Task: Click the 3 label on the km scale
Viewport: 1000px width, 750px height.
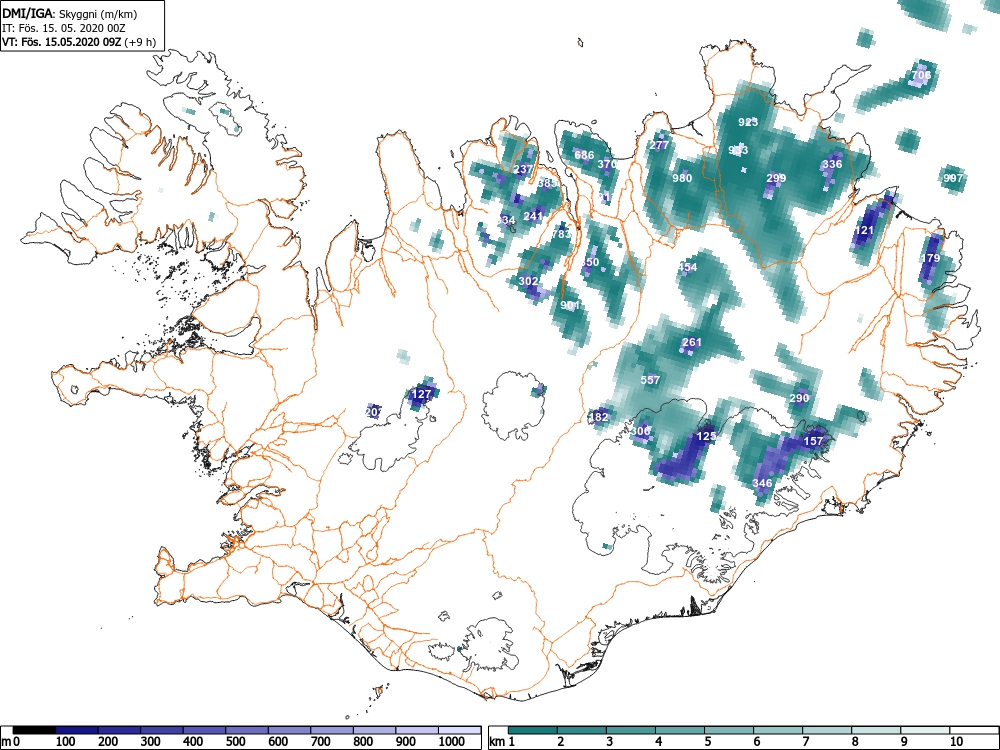Action: pyautogui.click(x=610, y=742)
